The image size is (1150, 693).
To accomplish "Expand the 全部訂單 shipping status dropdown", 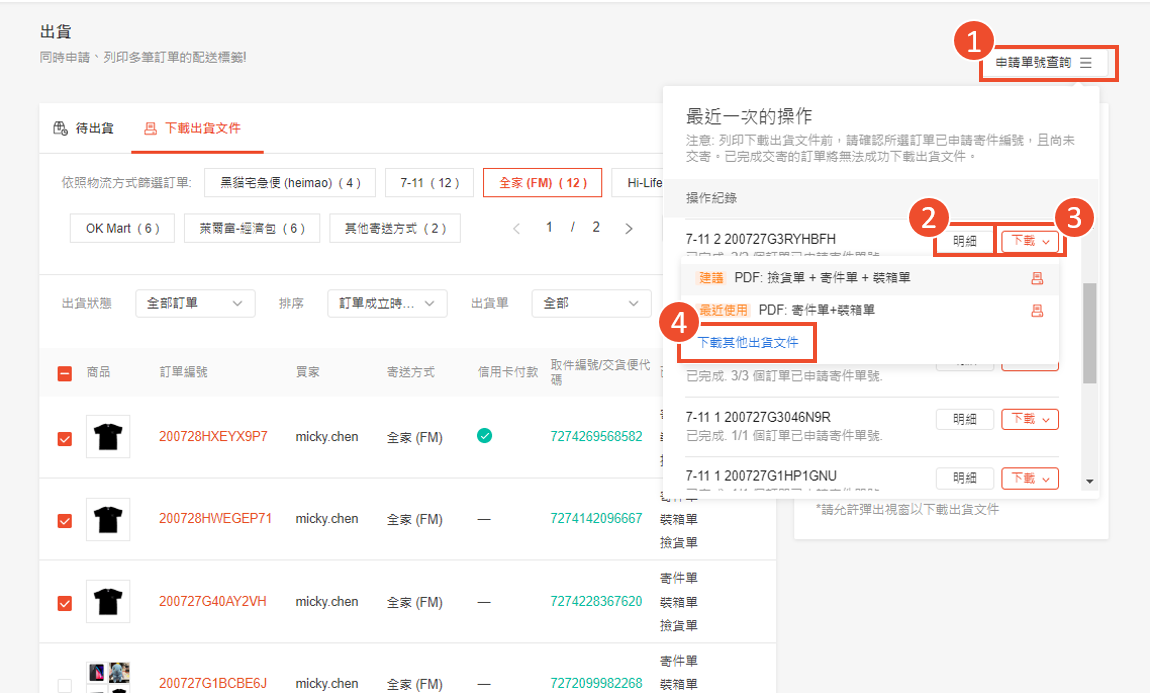I will click(x=194, y=303).
